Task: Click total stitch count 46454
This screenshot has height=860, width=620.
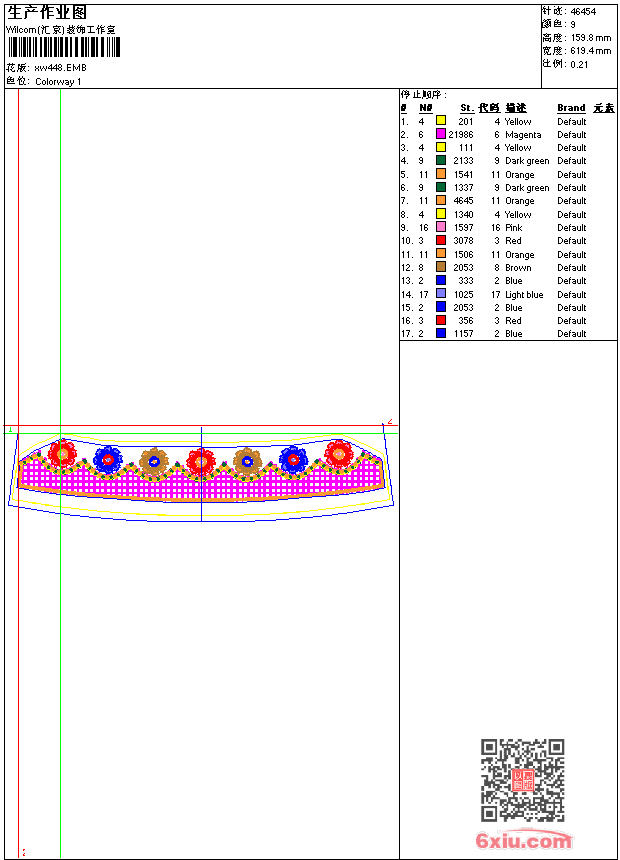Action: tap(583, 12)
